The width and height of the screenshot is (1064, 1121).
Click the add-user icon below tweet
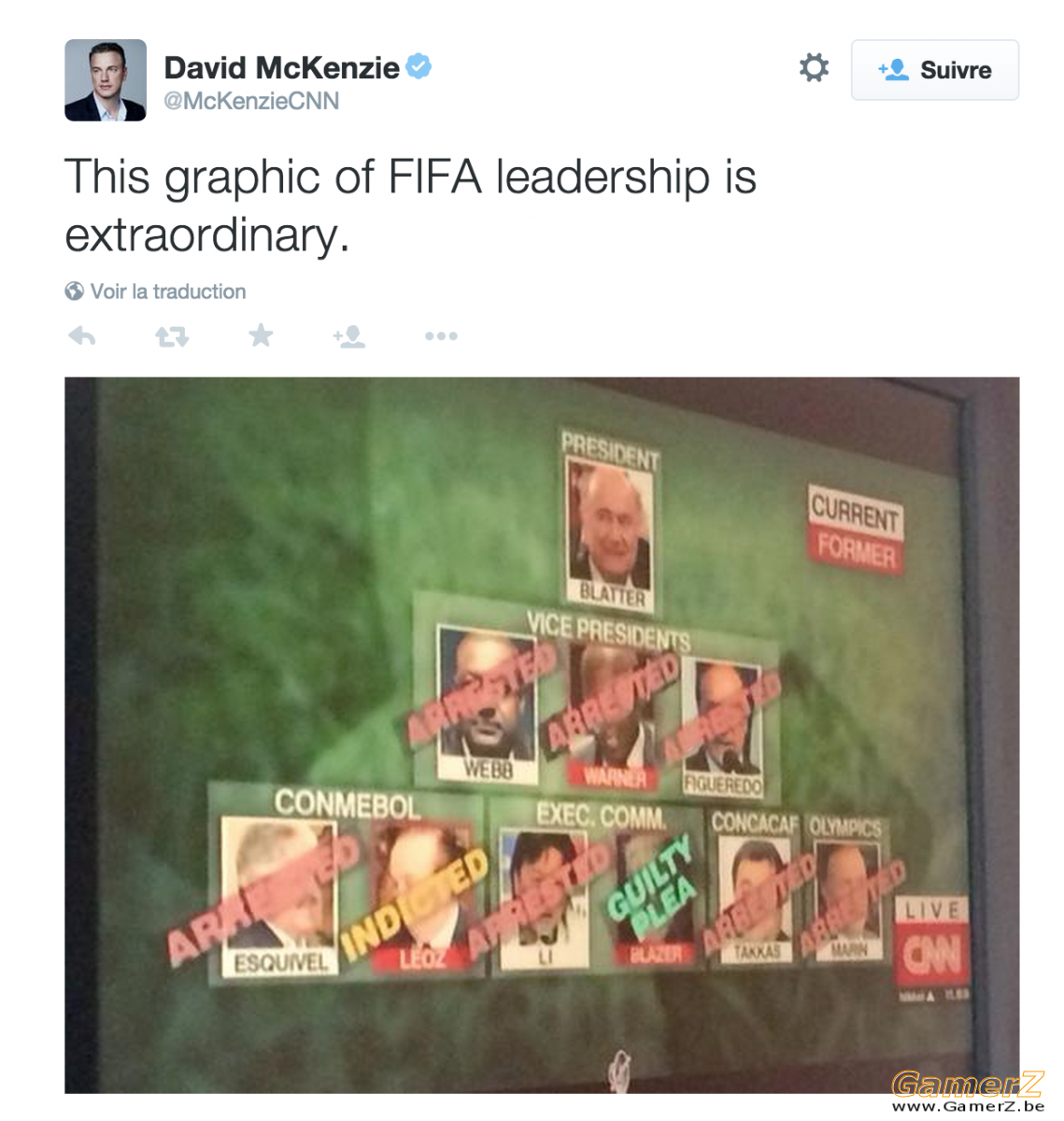tap(349, 336)
